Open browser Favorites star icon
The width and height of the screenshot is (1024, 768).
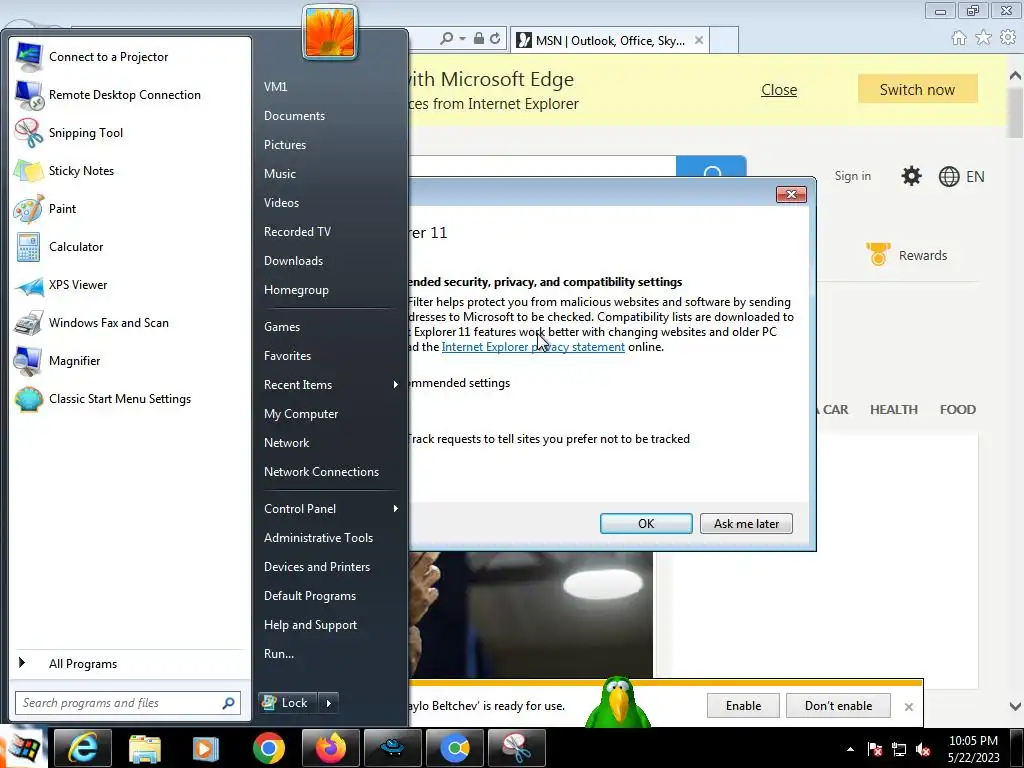tap(983, 38)
